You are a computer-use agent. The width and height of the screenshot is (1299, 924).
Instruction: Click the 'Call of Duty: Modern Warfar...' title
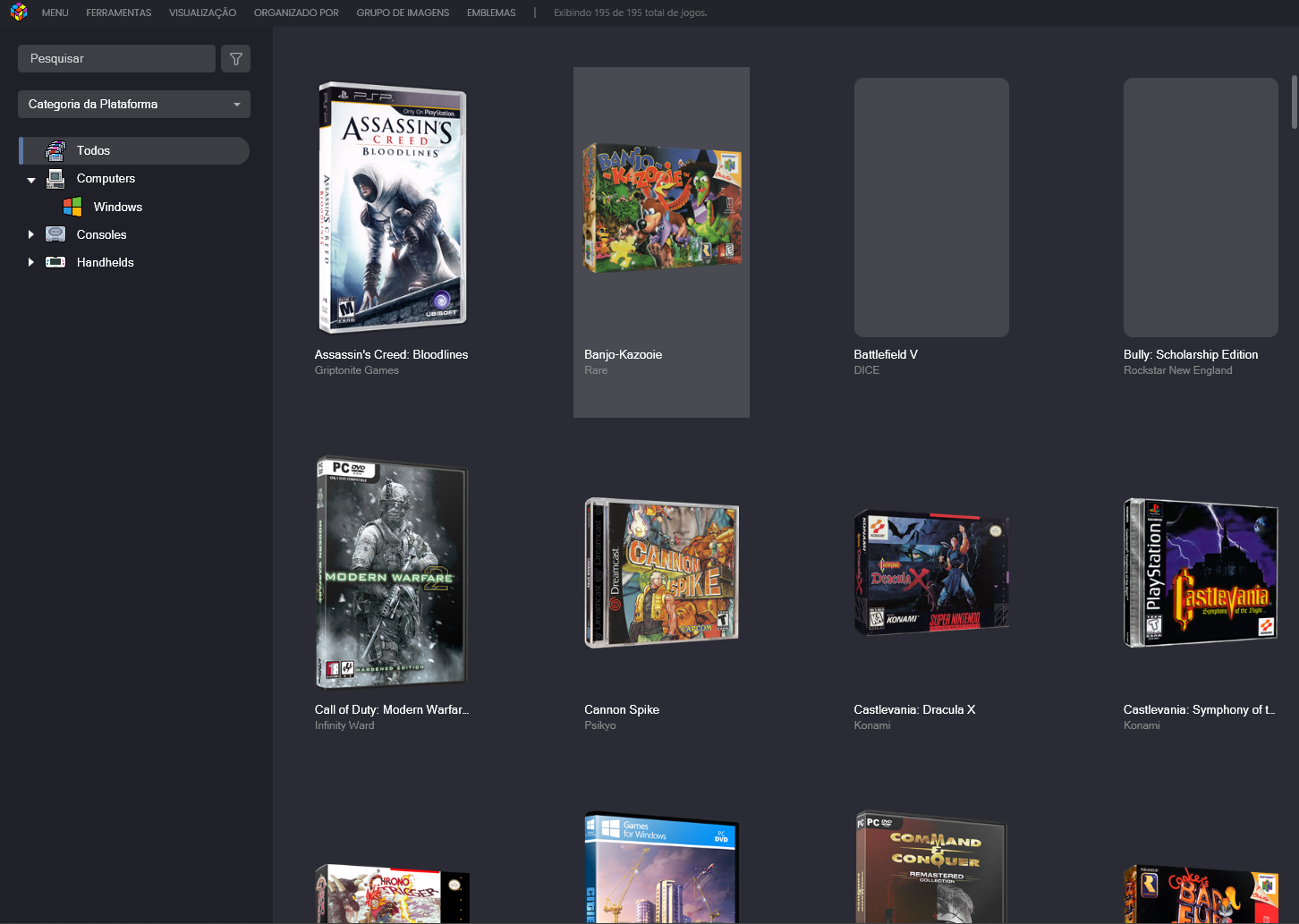click(x=392, y=709)
